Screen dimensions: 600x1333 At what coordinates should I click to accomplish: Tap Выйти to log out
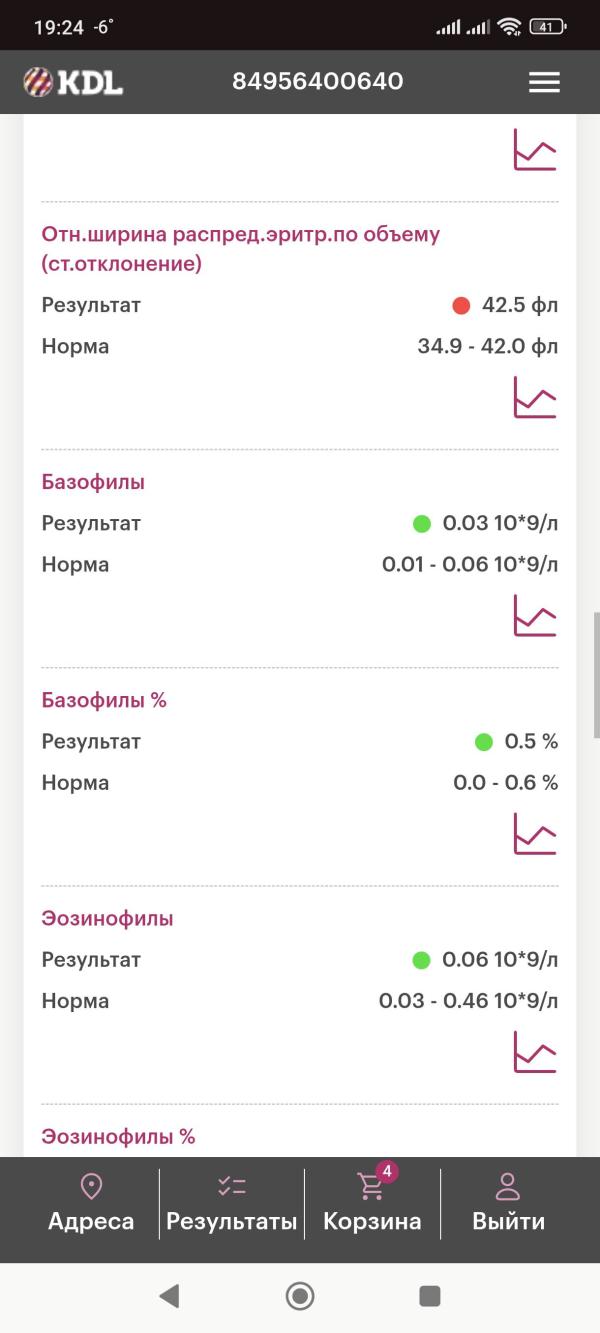coord(508,1203)
